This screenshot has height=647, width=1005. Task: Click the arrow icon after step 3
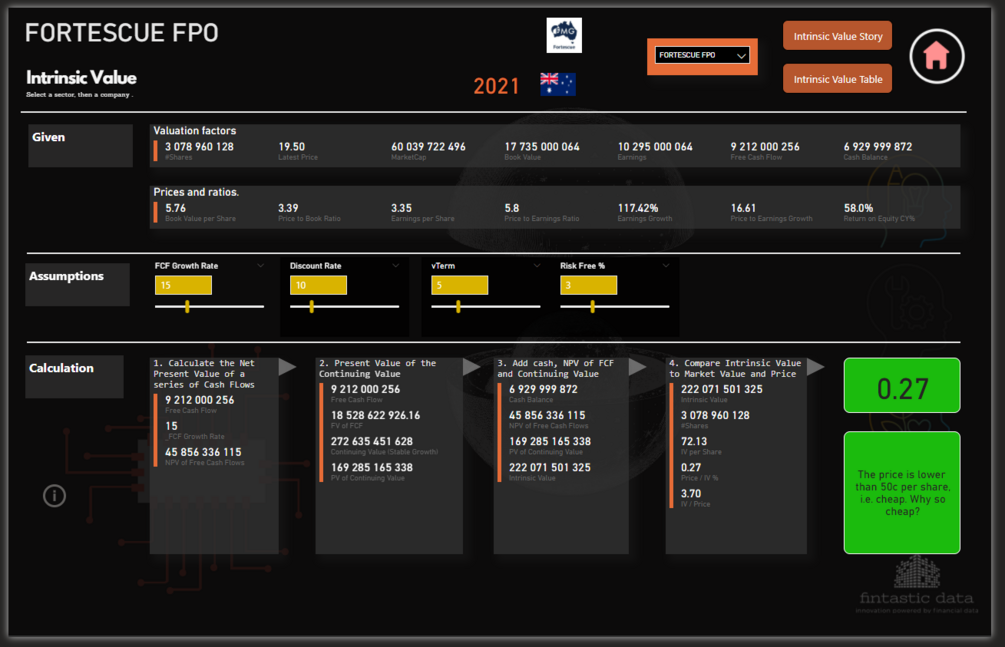(637, 367)
